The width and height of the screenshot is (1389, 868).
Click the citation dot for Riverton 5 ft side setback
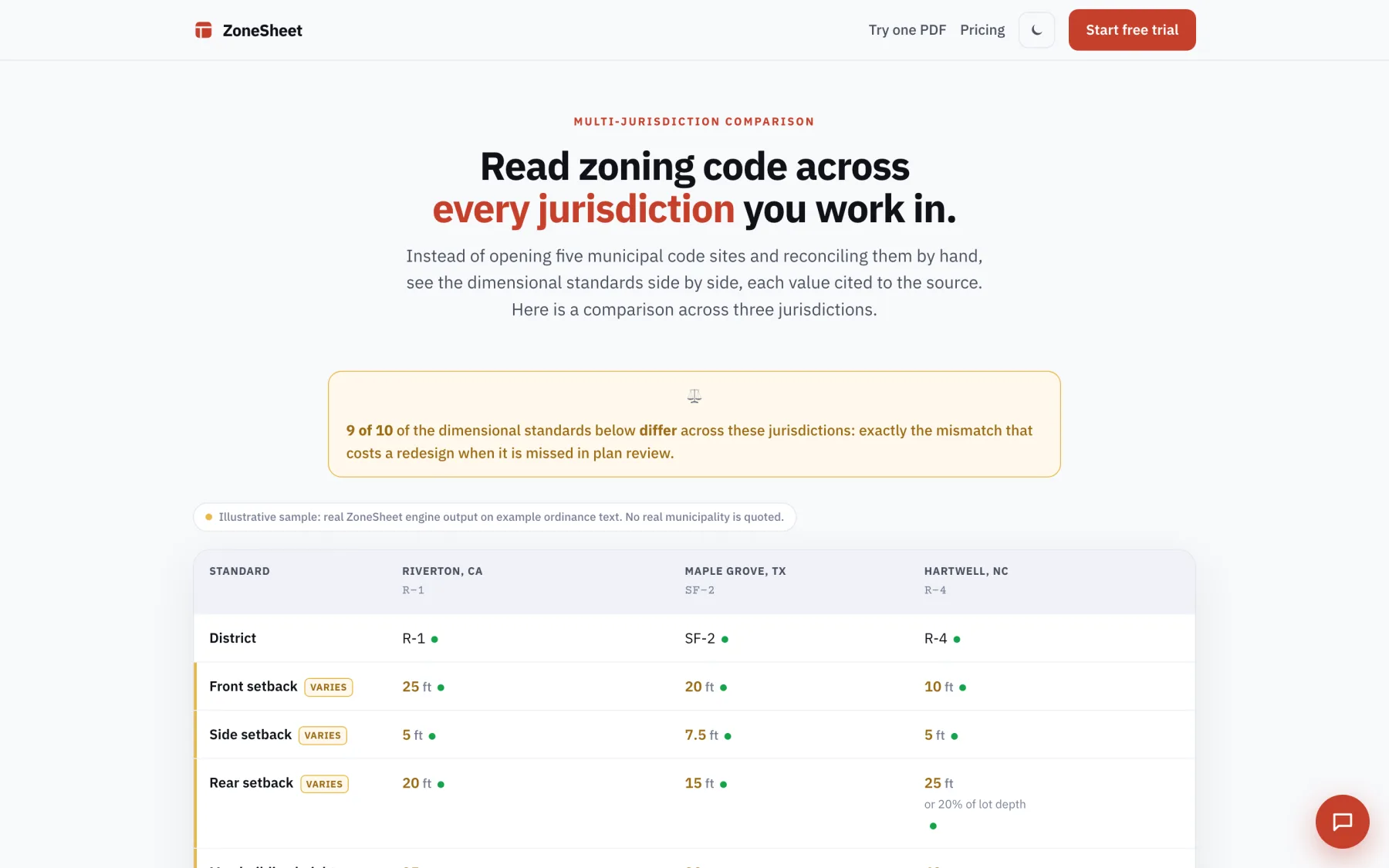pyautogui.click(x=432, y=736)
